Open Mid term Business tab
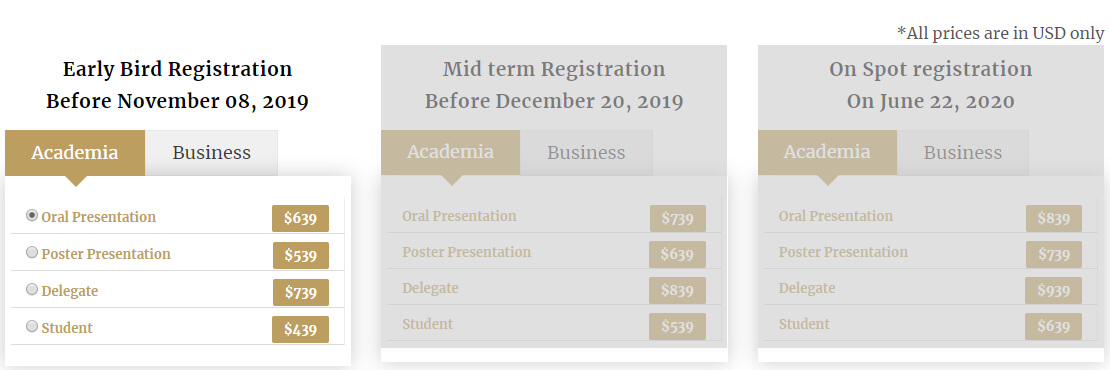This screenshot has width=1110, height=370. [x=586, y=153]
